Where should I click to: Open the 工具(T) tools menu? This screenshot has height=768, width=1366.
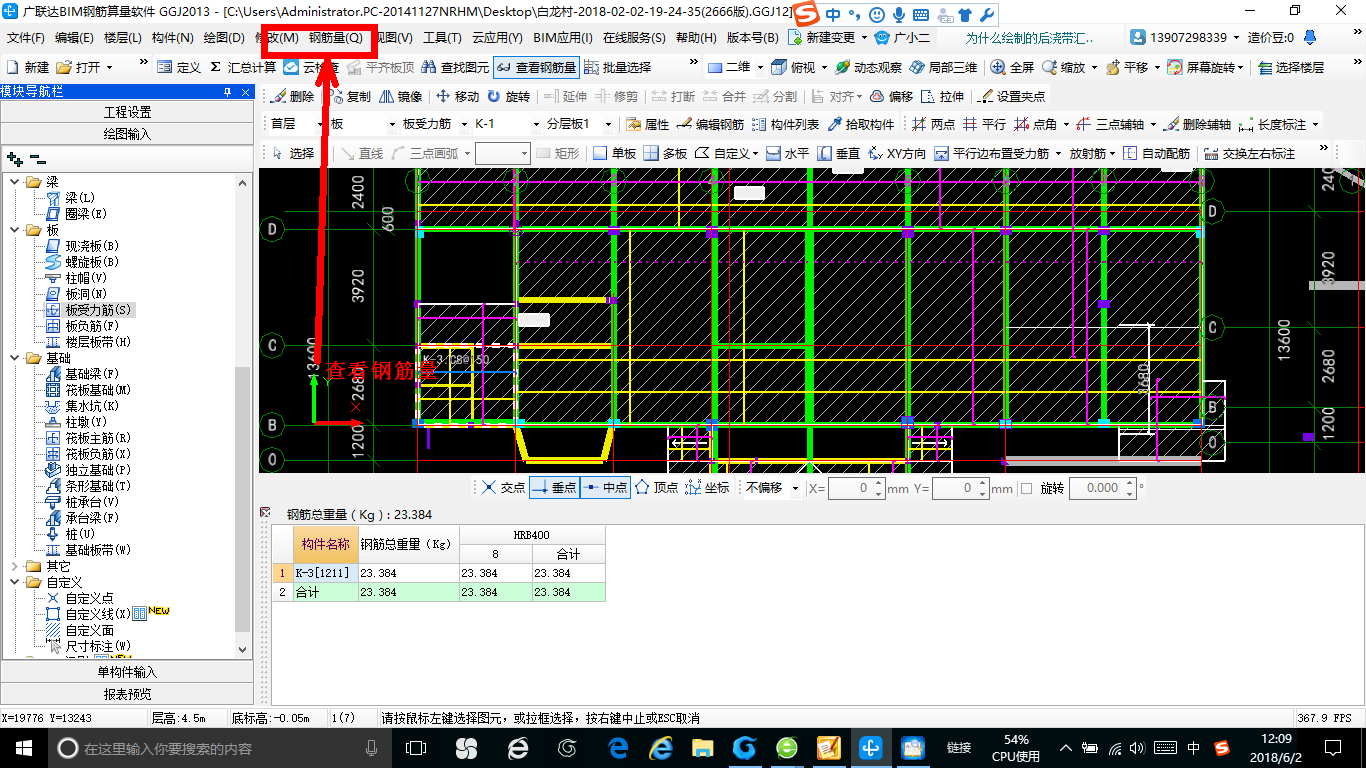pyautogui.click(x=442, y=38)
